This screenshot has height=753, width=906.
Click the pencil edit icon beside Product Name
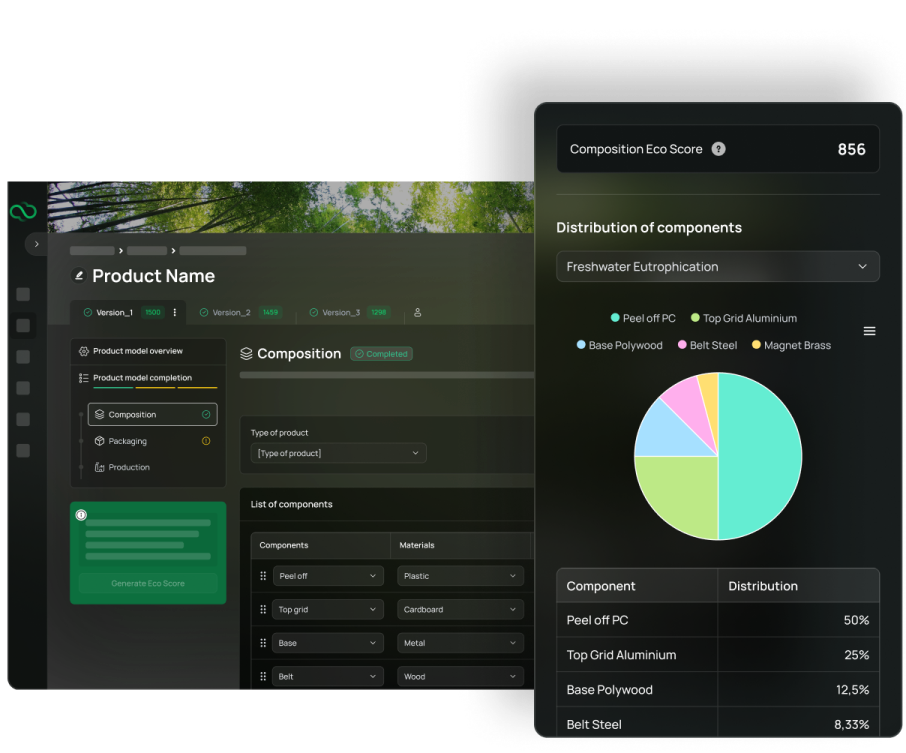(x=79, y=276)
